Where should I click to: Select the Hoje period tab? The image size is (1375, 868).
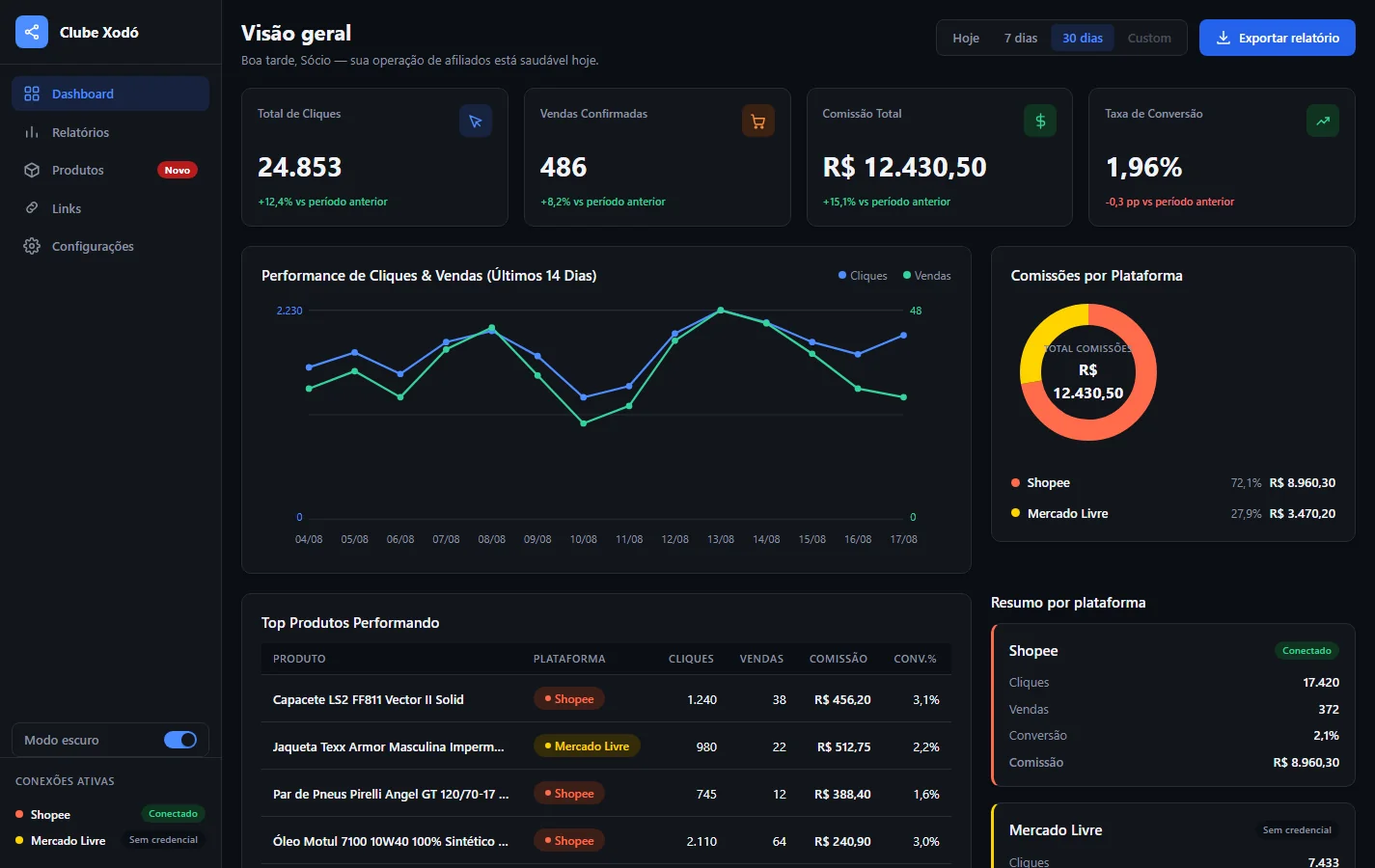pyautogui.click(x=966, y=38)
